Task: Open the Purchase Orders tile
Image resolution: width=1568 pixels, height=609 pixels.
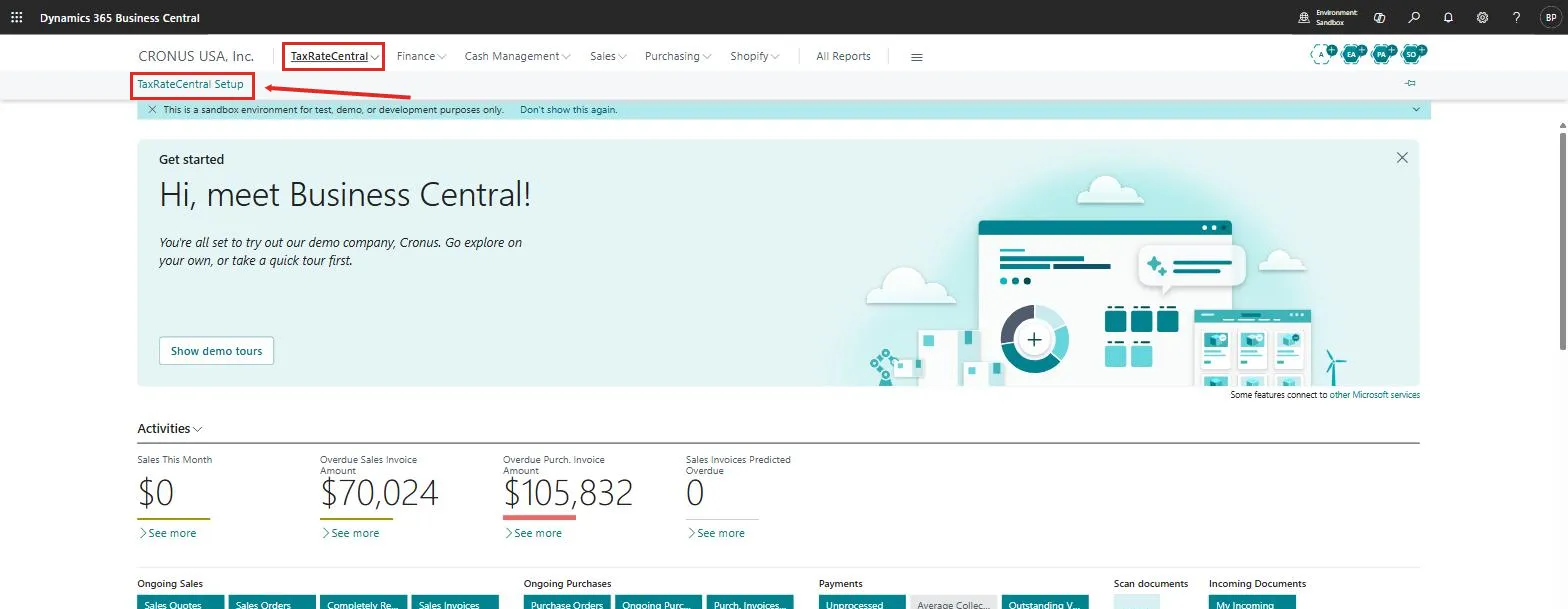Action: coord(568,602)
